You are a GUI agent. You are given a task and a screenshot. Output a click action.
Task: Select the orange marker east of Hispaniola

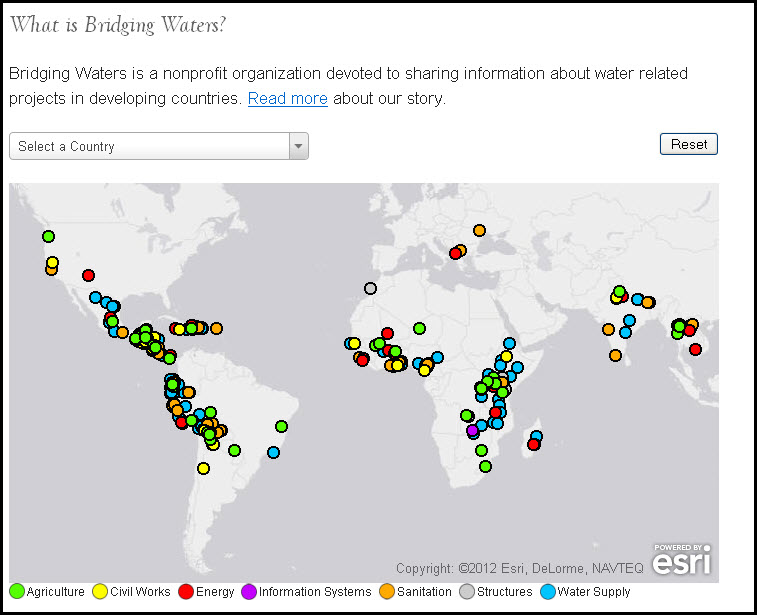tap(216, 328)
